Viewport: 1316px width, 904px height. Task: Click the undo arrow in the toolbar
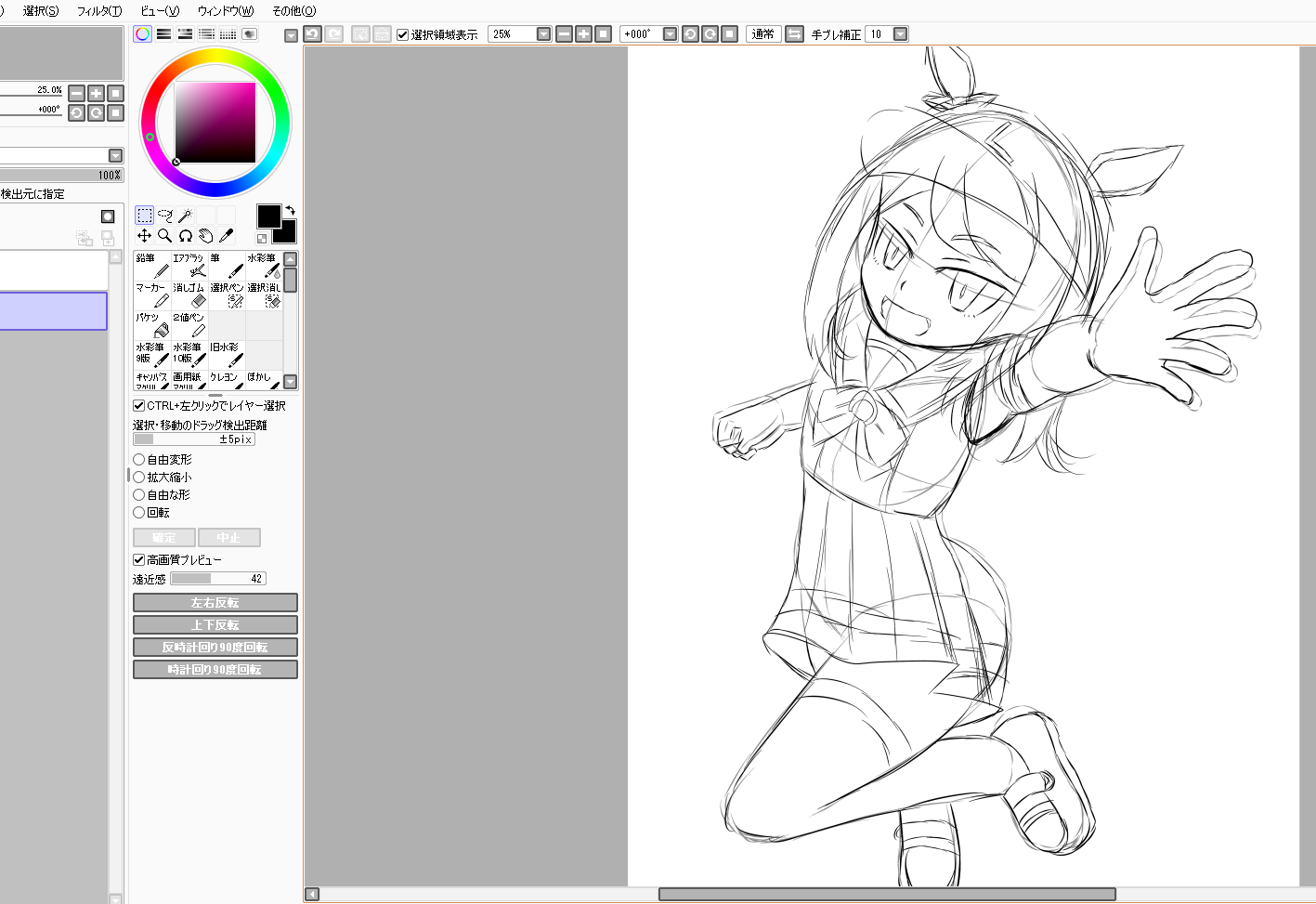313,34
